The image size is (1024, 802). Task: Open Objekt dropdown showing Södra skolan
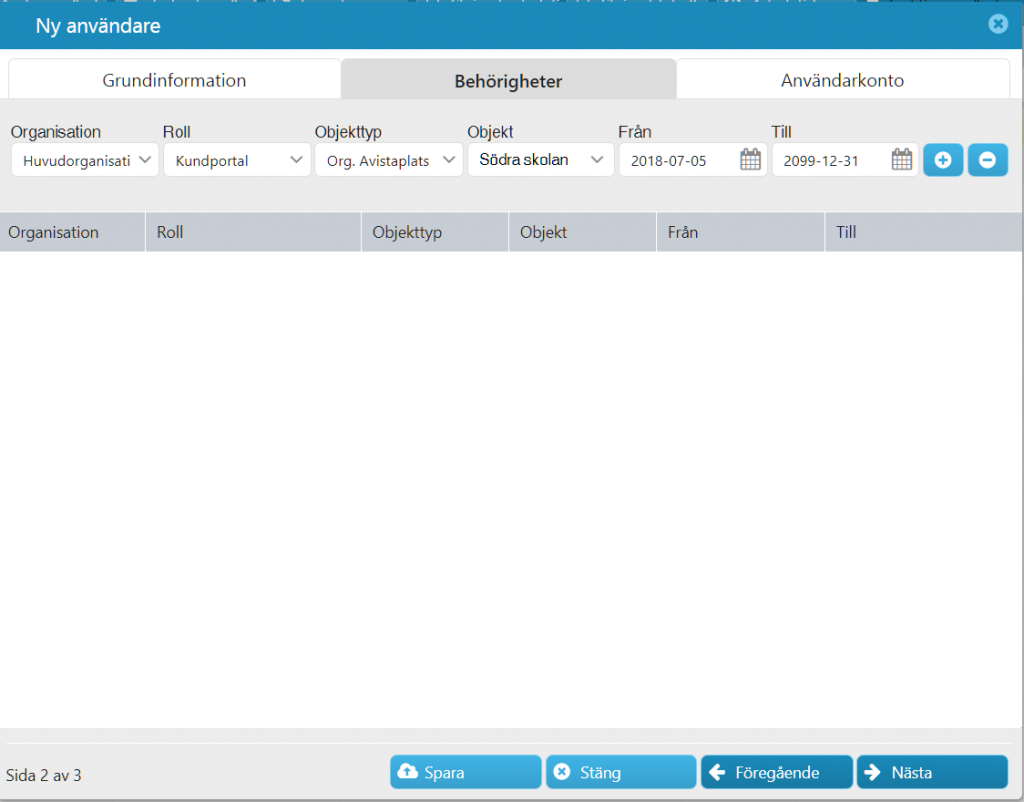[x=541, y=160]
